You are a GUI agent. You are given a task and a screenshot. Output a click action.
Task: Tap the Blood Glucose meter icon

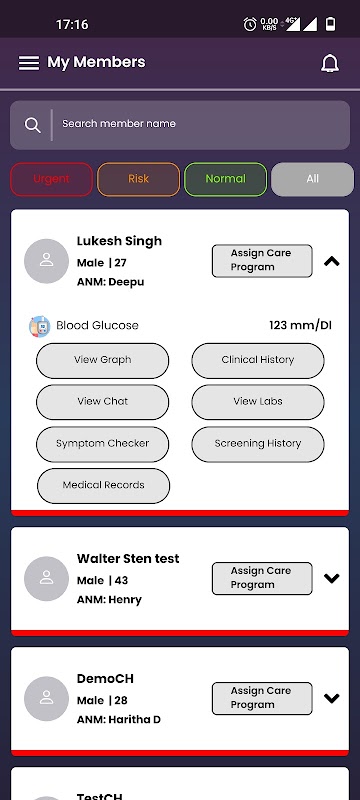[x=39, y=326]
